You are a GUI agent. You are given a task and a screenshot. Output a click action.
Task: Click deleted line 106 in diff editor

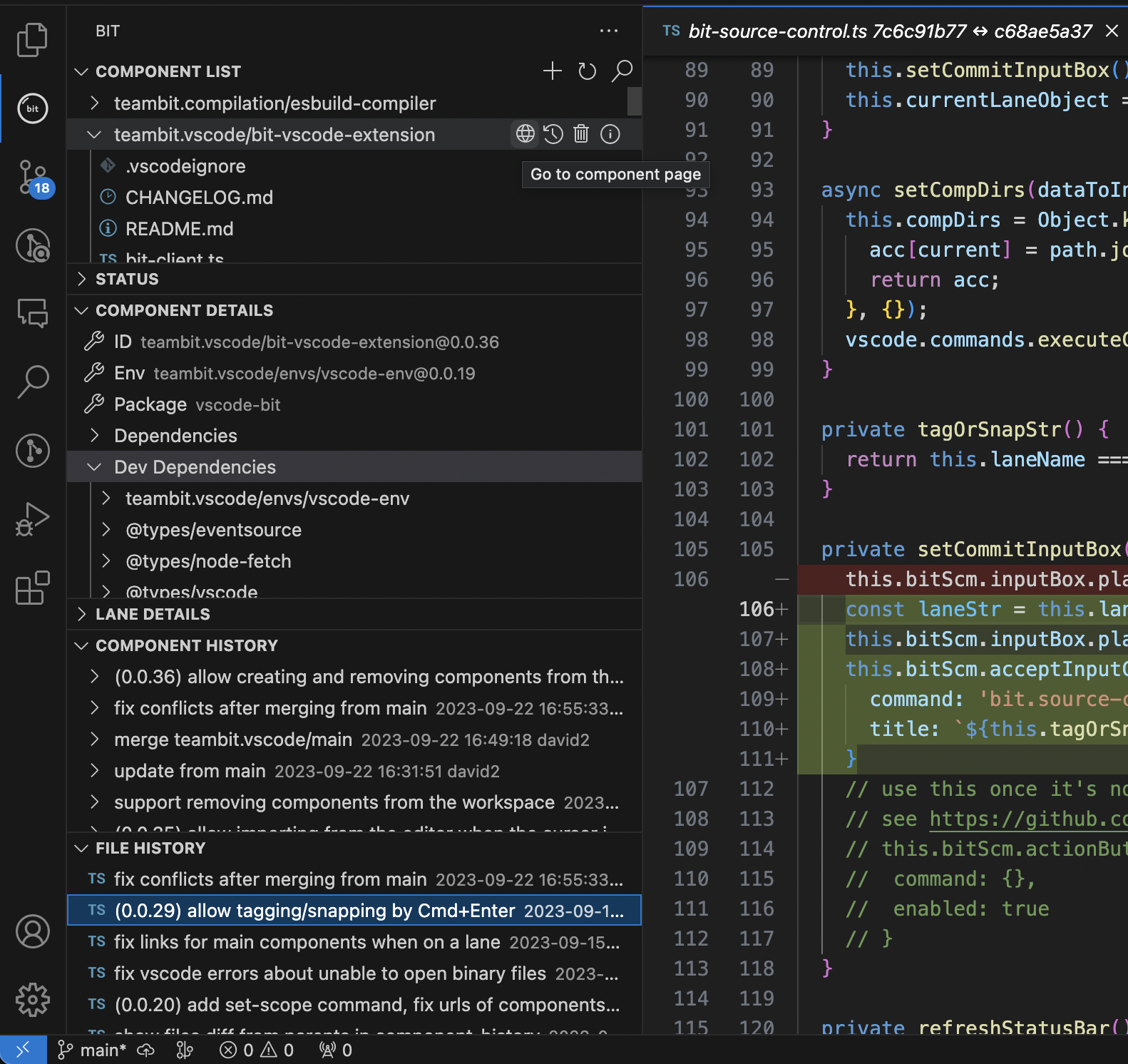click(963, 579)
